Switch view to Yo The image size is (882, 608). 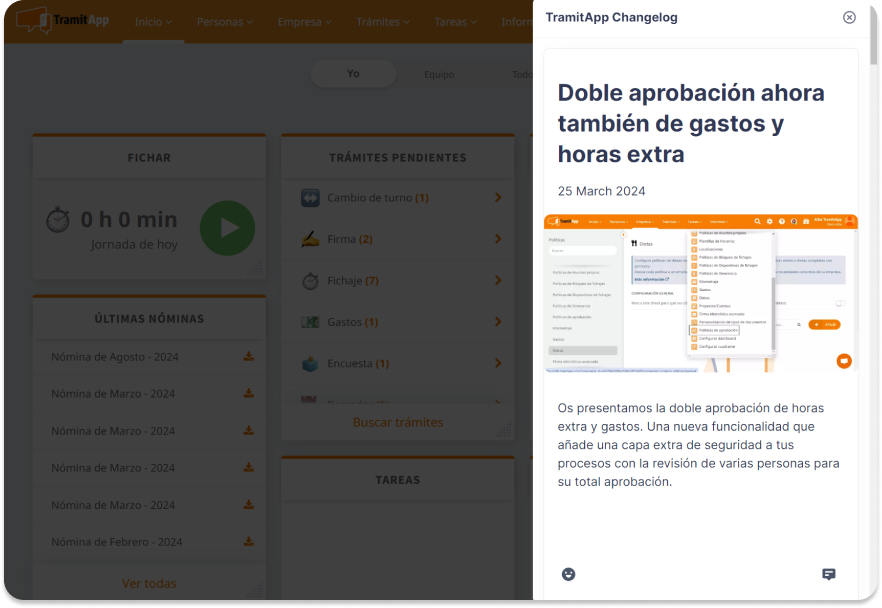point(353,74)
